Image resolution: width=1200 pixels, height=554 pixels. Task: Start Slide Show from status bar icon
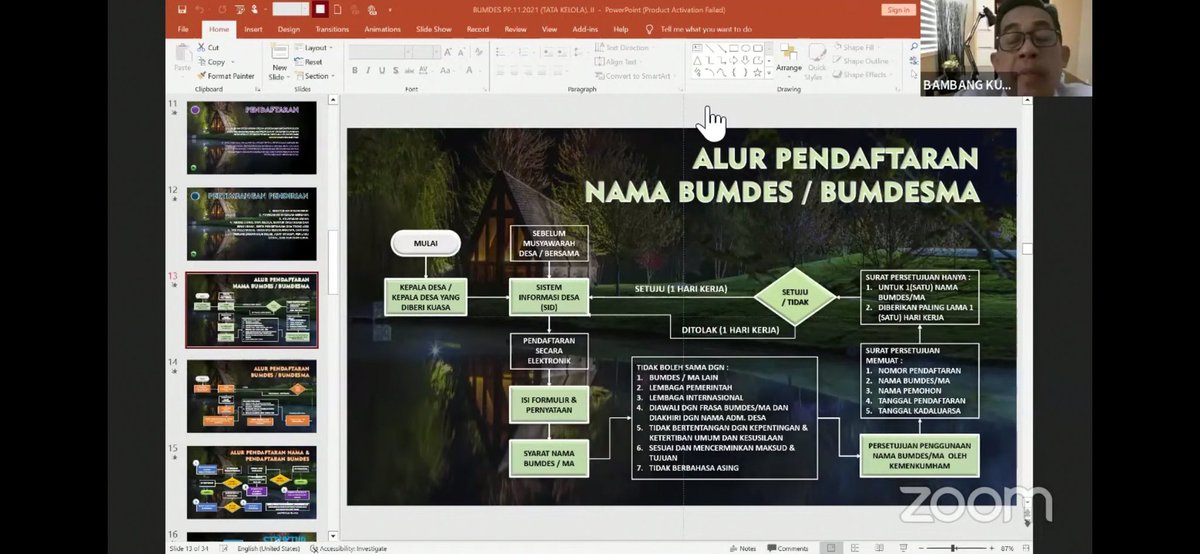coord(903,548)
